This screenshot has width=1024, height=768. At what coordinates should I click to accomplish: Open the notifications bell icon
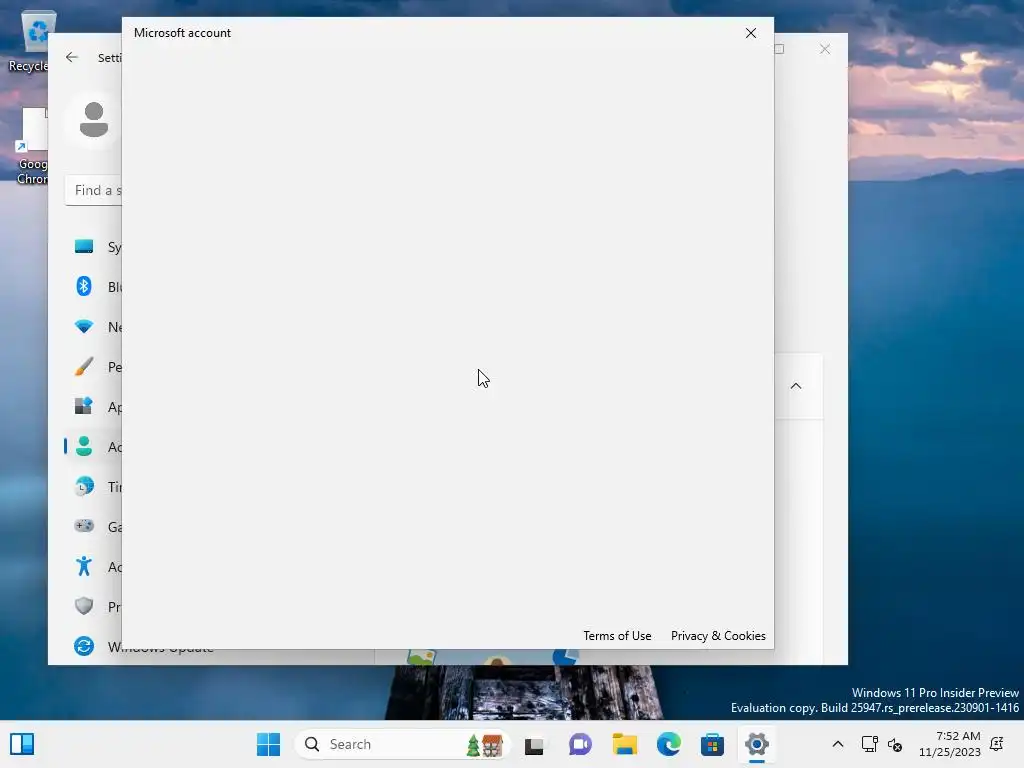pyautogui.click(x=997, y=744)
